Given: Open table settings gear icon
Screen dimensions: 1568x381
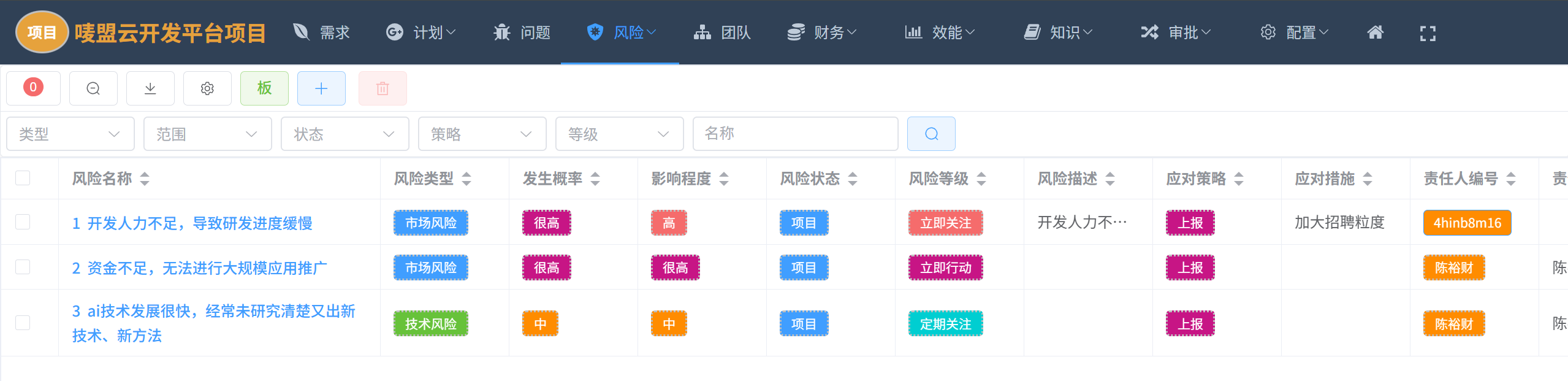Looking at the screenshot, I should click(x=207, y=88).
